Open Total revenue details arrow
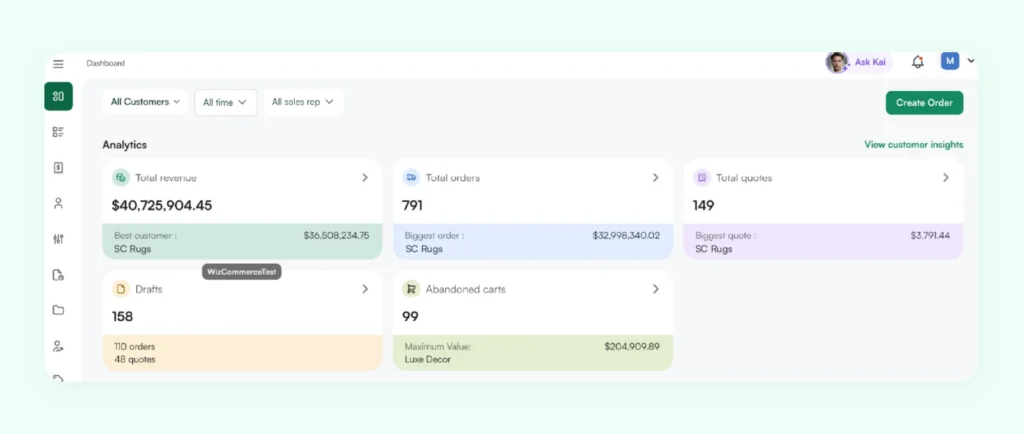Image resolution: width=1024 pixels, height=434 pixels. pos(365,178)
